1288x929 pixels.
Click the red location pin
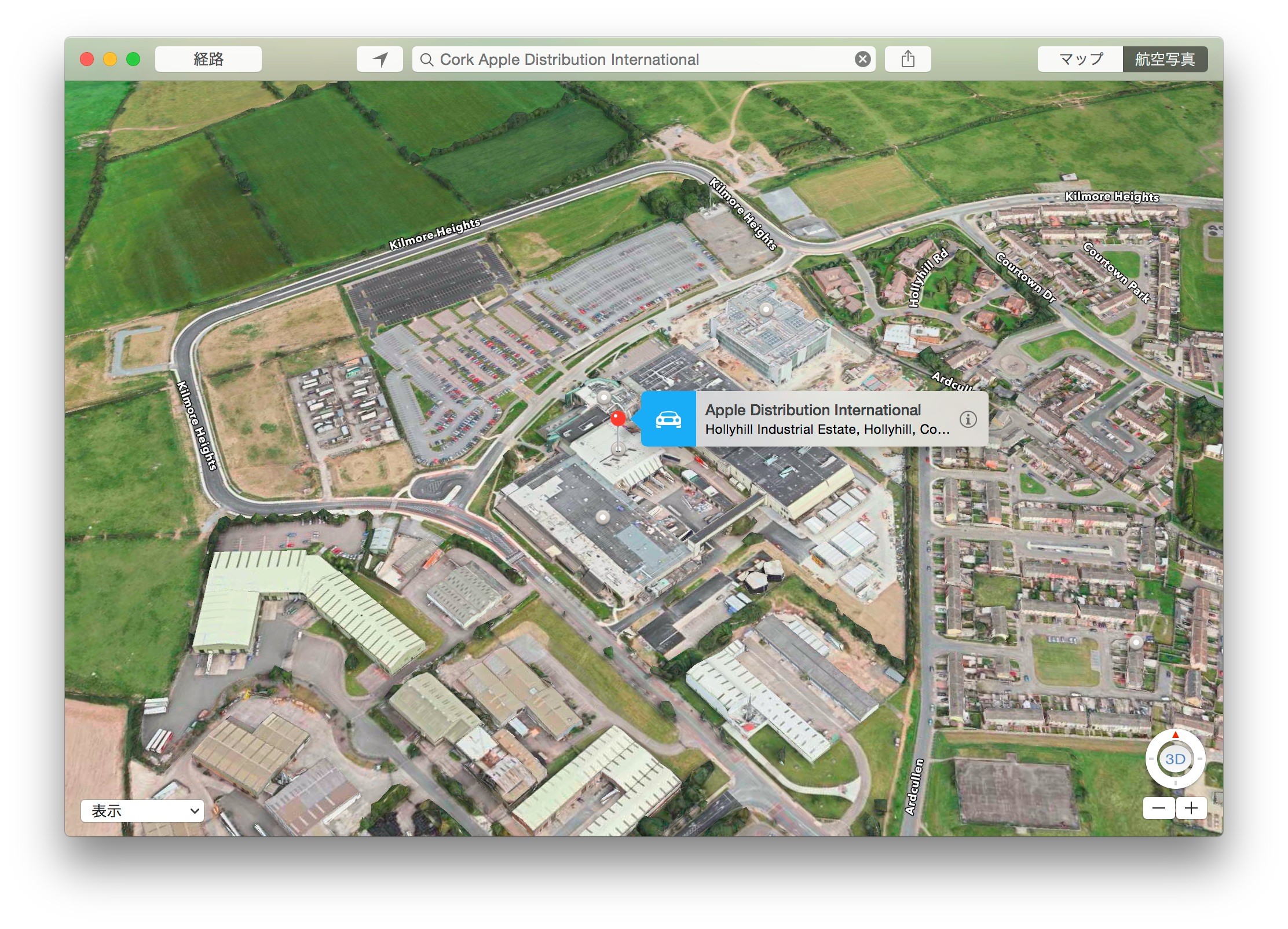(x=618, y=418)
